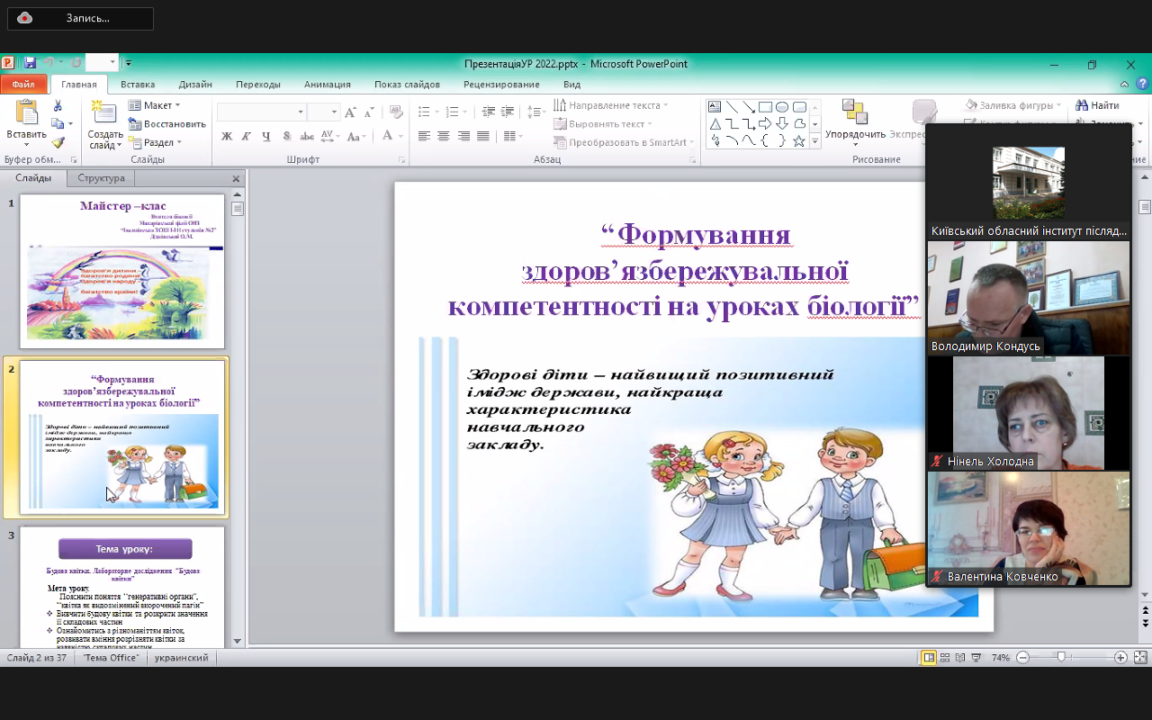Click the line spacing icon

[x=536, y=112]
